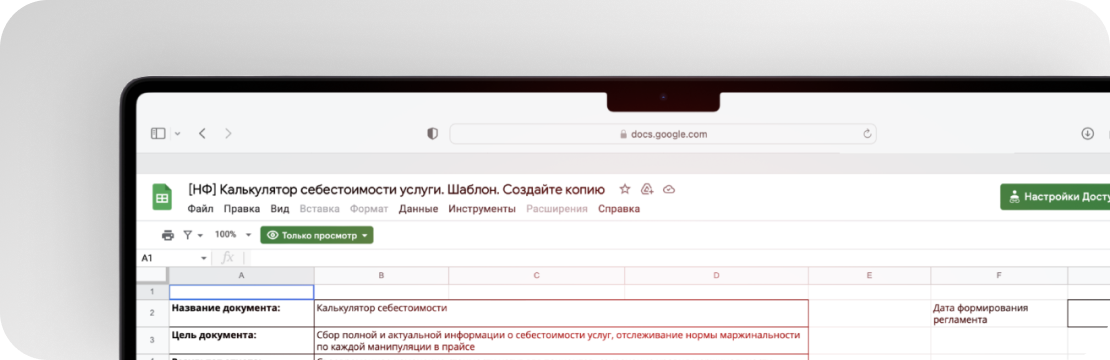The width and height of the screenshot is (1110, 360).
Task: Click the cell 'Калькулятор себестоимости'
Action: (x=561, y=313)
